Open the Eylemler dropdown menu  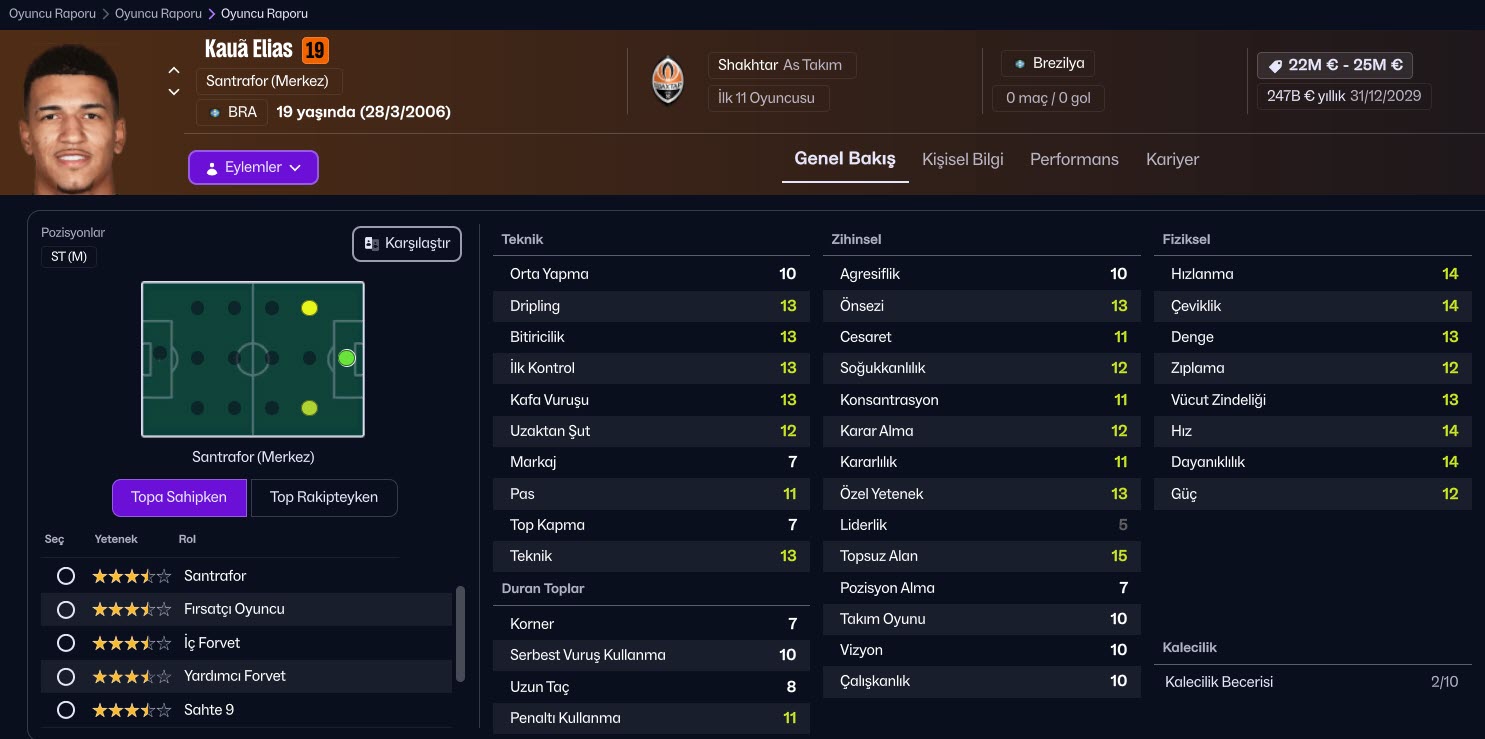pos(253,168)
